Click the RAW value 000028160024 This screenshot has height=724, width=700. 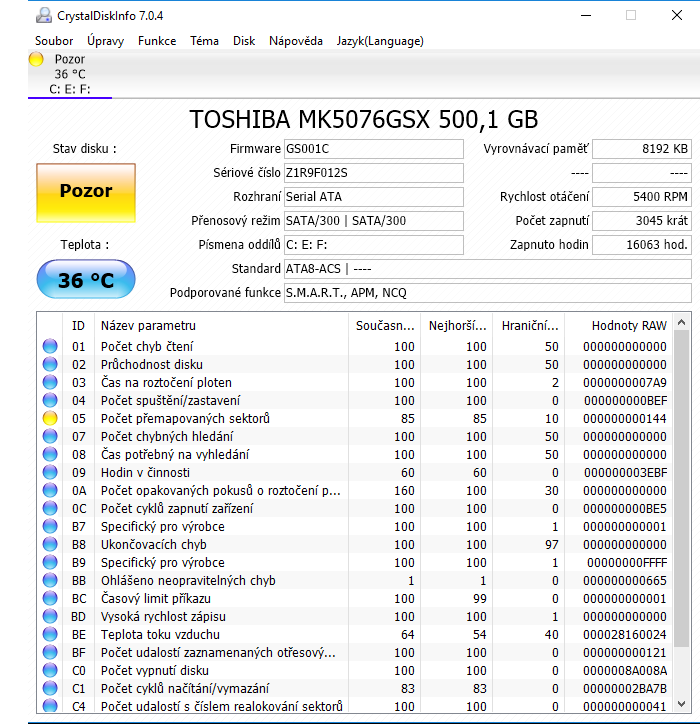[625, 634]
